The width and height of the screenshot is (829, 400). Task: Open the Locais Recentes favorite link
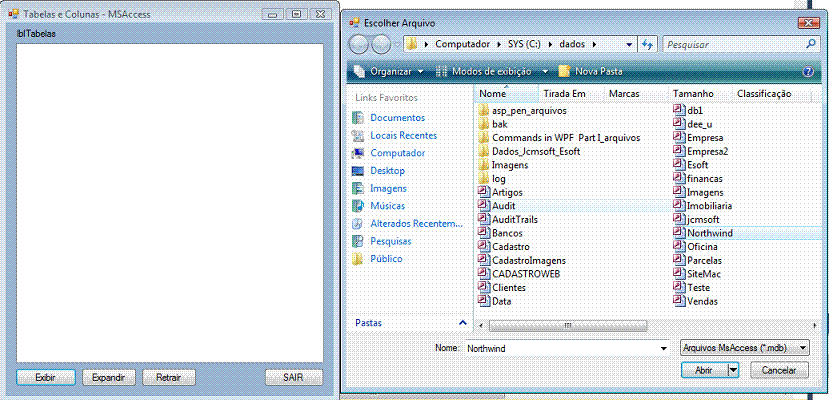pyautogui.click(x=403, y=135)
